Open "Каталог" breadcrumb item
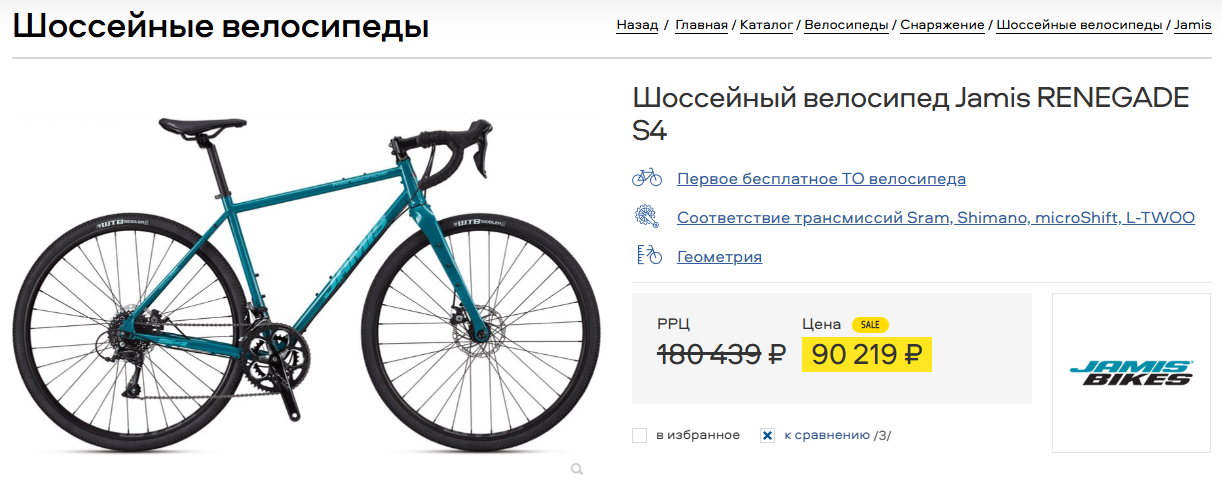This screenshot has height=486, width=1222. 766,25
